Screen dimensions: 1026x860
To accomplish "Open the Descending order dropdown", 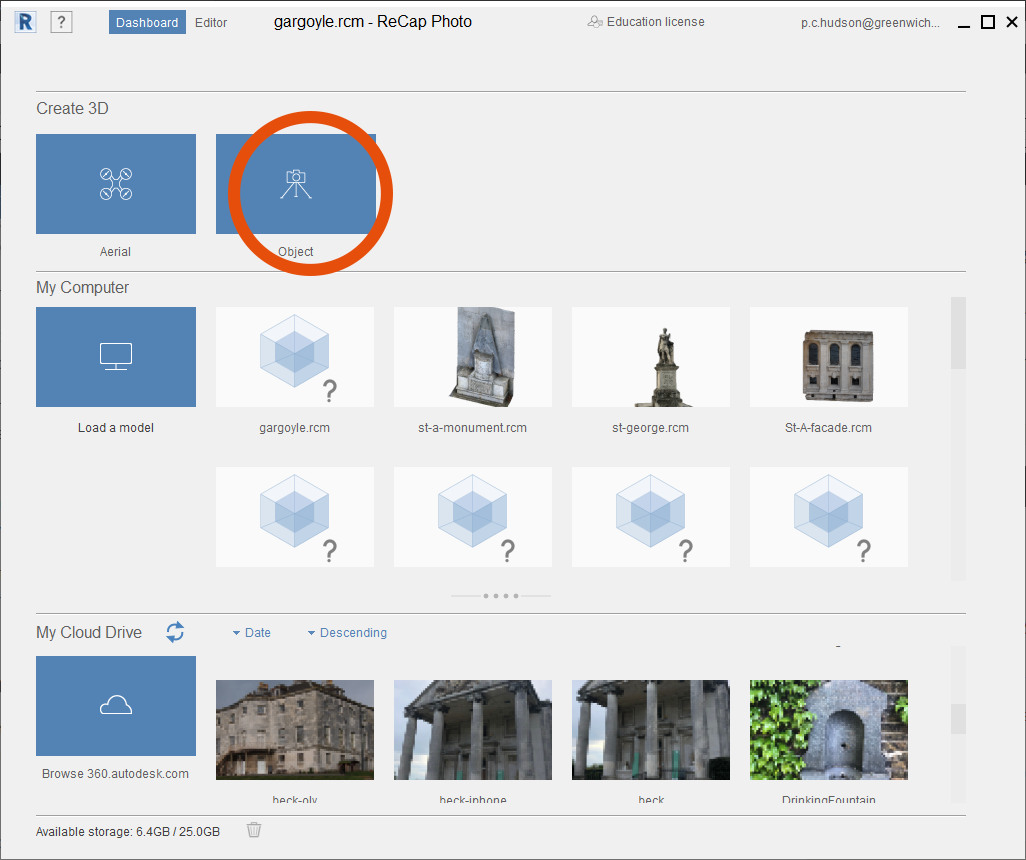I will tap(345, 633).
